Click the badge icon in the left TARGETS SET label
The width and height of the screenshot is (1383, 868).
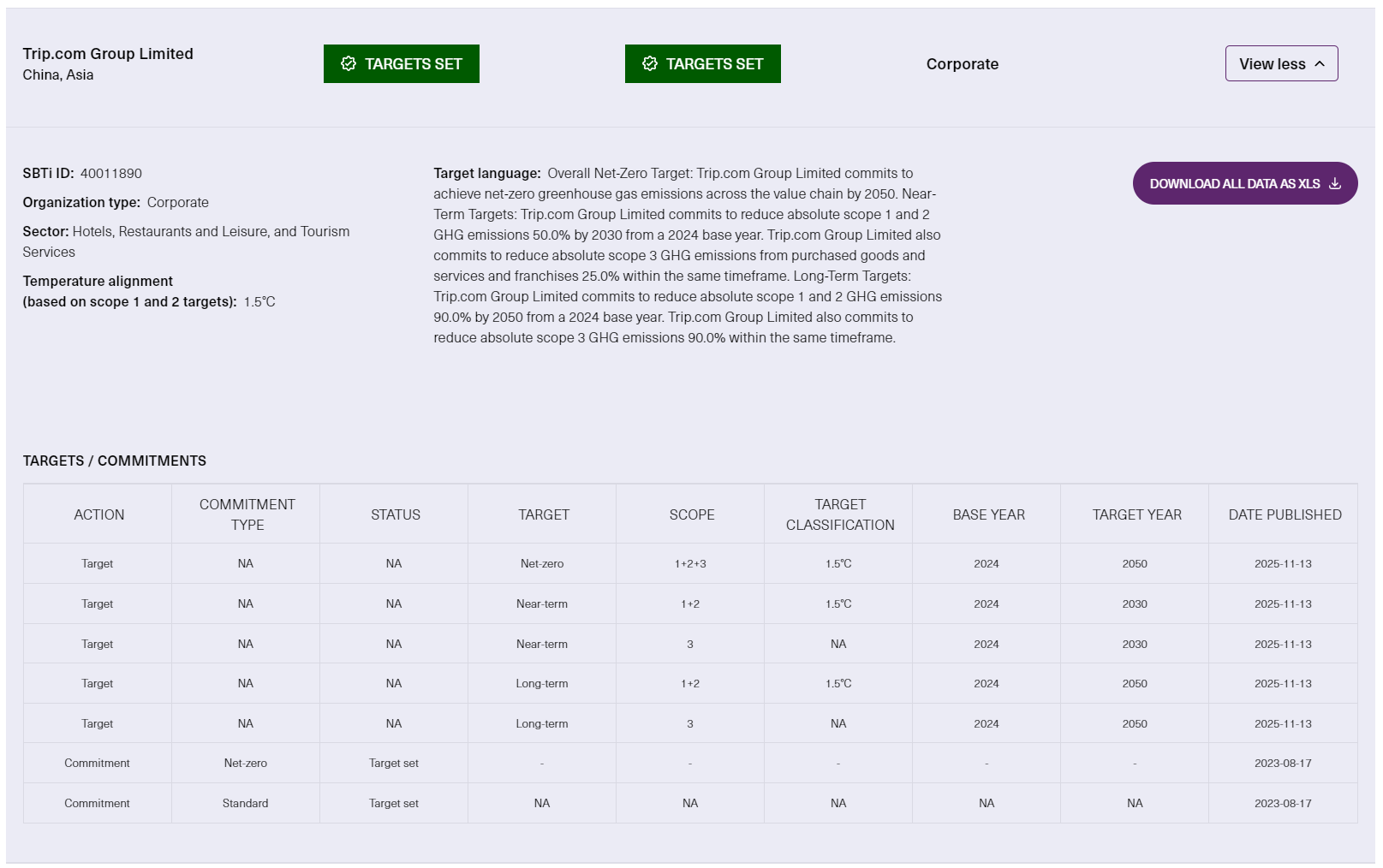[x=349, y=64]
